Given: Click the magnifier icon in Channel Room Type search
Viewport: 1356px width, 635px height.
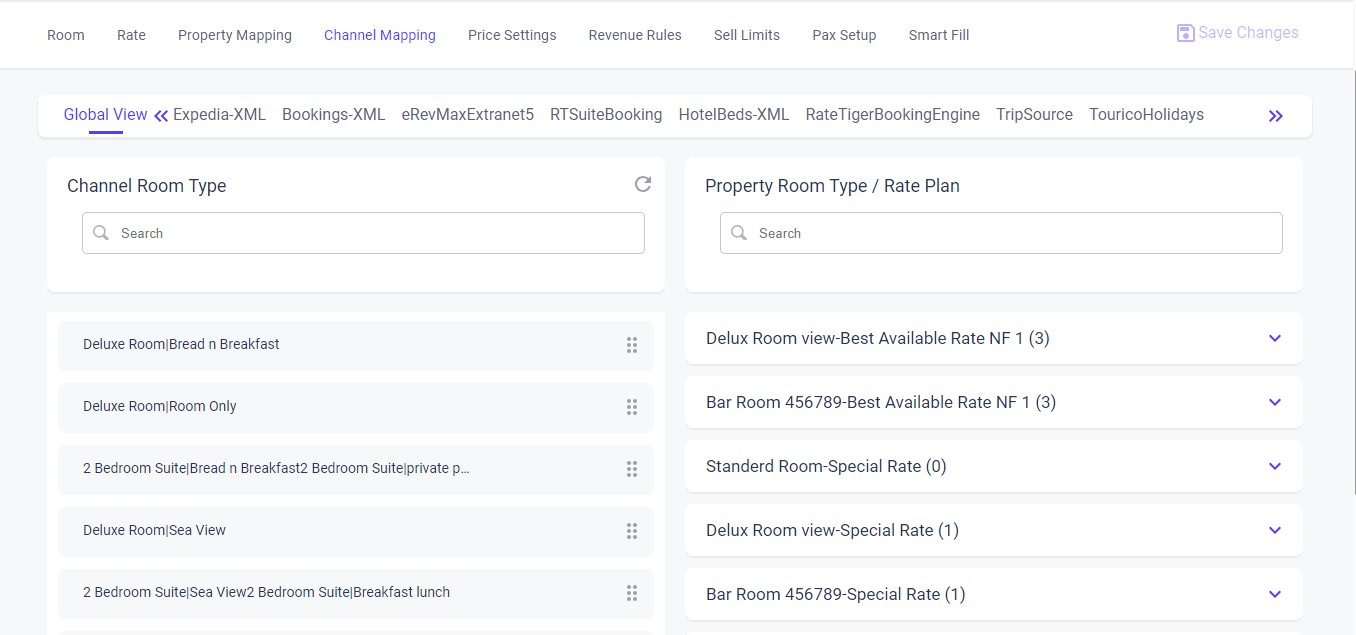Looking at the screenshot, I should [x=100, y=232].
